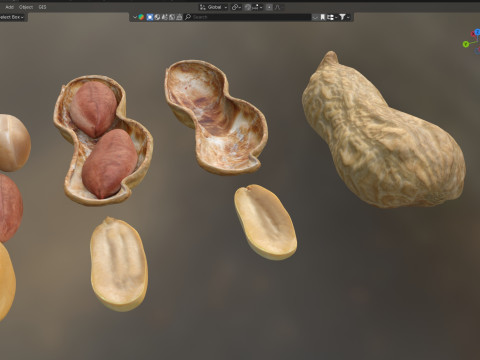Click the blue Z axis gizmo handle
Screen dimensions: 480x360
(x=477, y=32)
